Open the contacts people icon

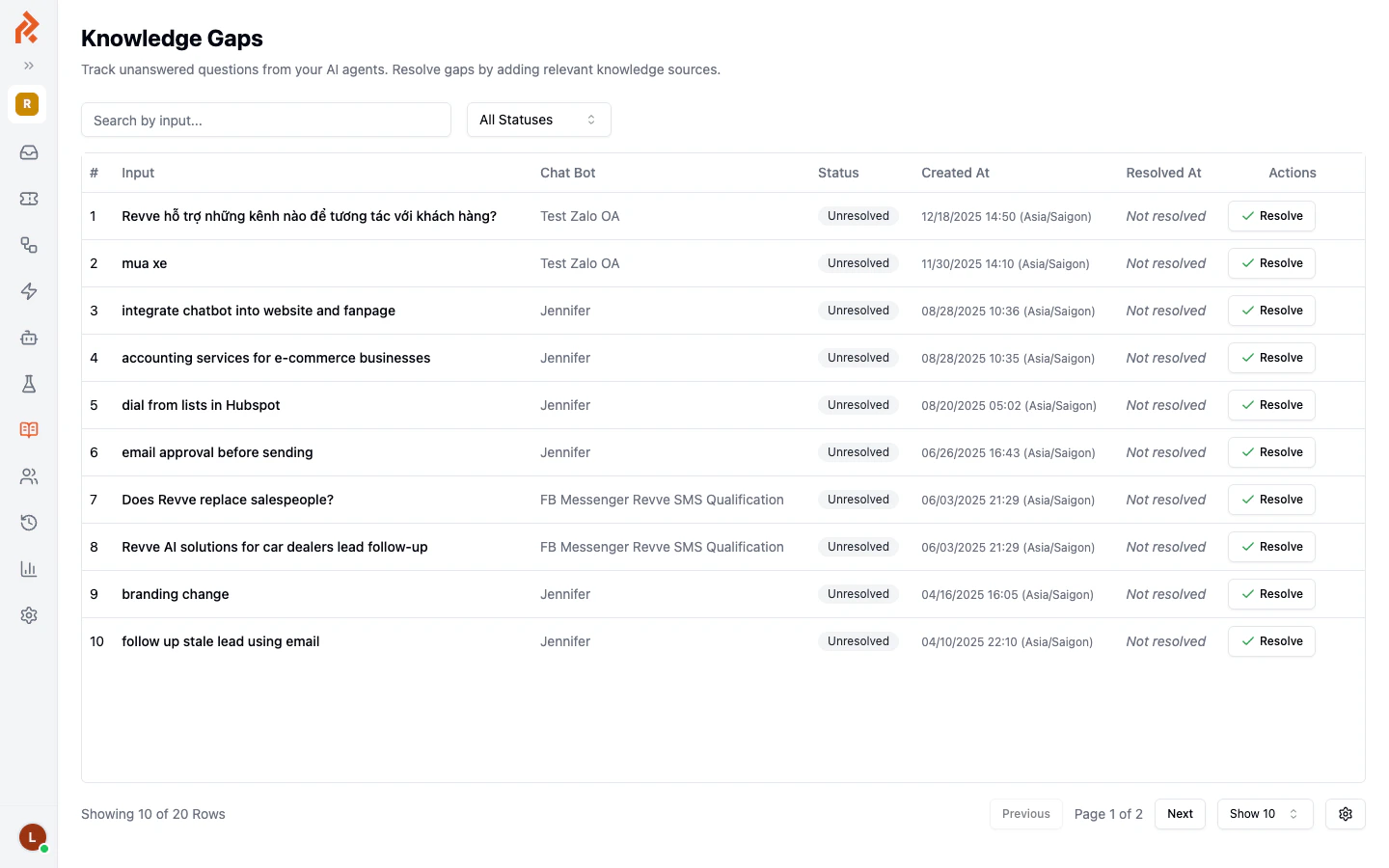click(x=28, y=475)
